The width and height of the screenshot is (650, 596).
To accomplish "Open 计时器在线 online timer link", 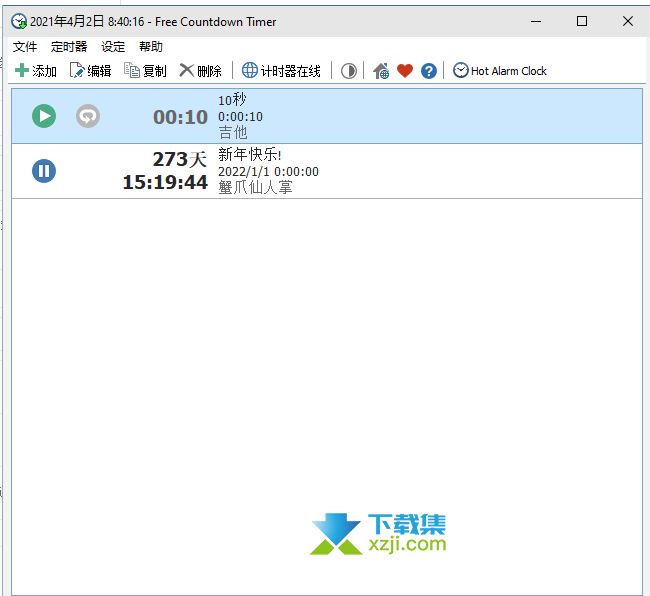I will 281,71.
